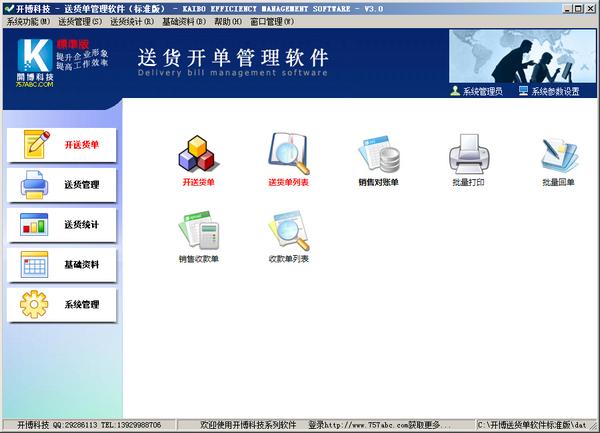Image resolution: width=600 pixels, height=433 pixels.
Task: Click the world map people banner image
Action: click(522, 56)
